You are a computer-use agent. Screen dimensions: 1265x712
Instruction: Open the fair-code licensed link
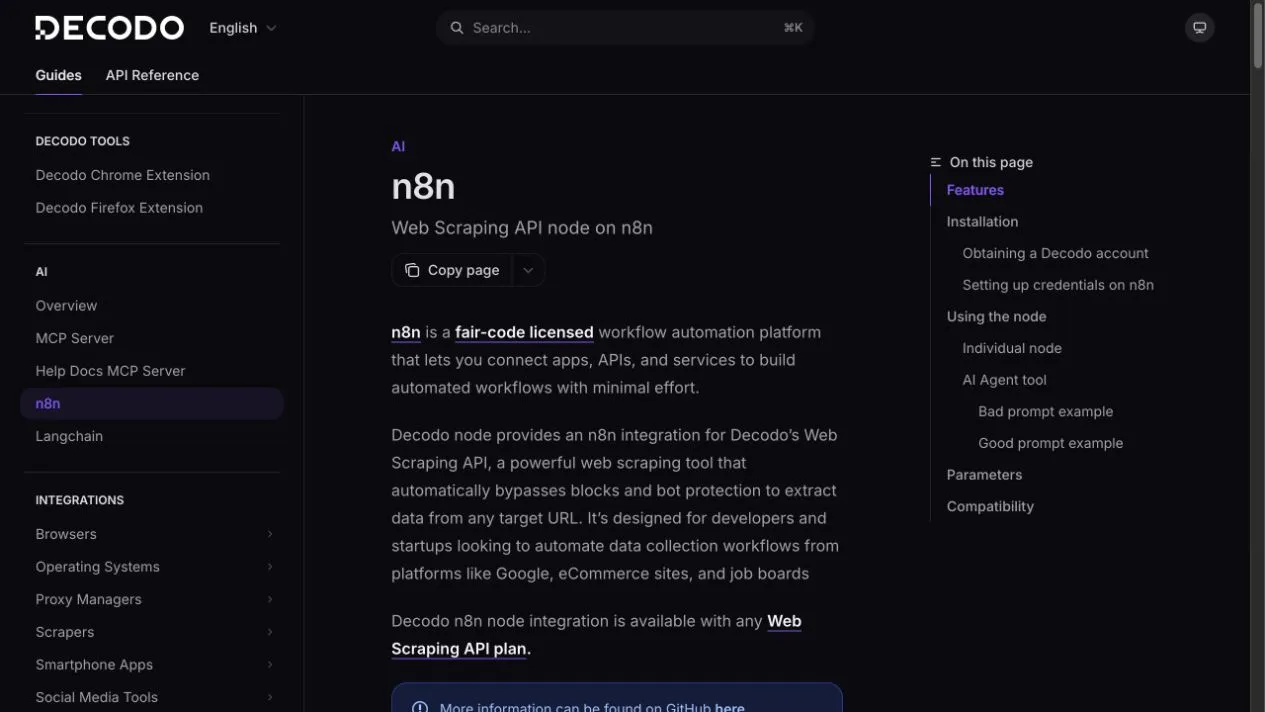[524, 332]
